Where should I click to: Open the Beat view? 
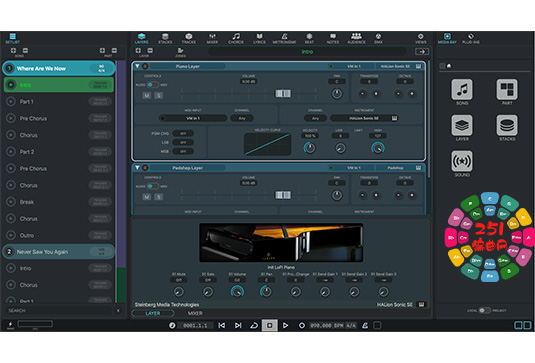point(309,38)
